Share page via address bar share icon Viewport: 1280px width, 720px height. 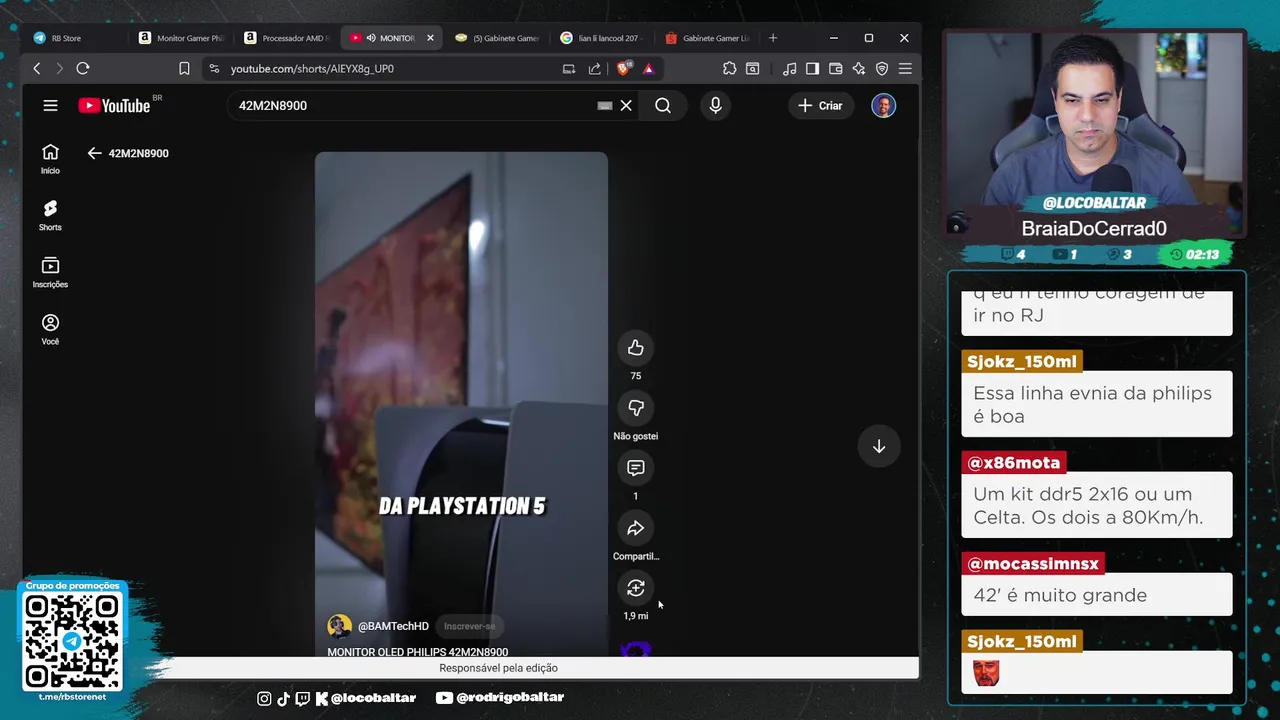pos(595,68)
